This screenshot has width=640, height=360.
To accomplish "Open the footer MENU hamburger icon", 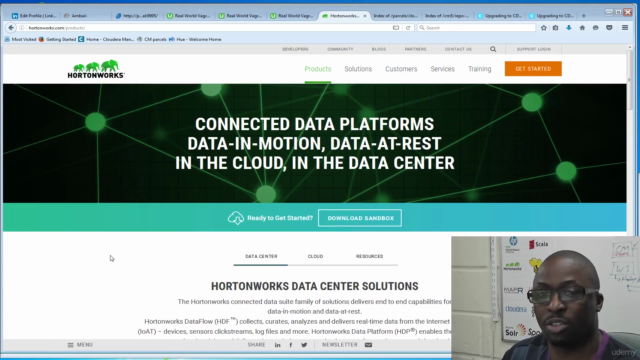I will click(70, 345).
